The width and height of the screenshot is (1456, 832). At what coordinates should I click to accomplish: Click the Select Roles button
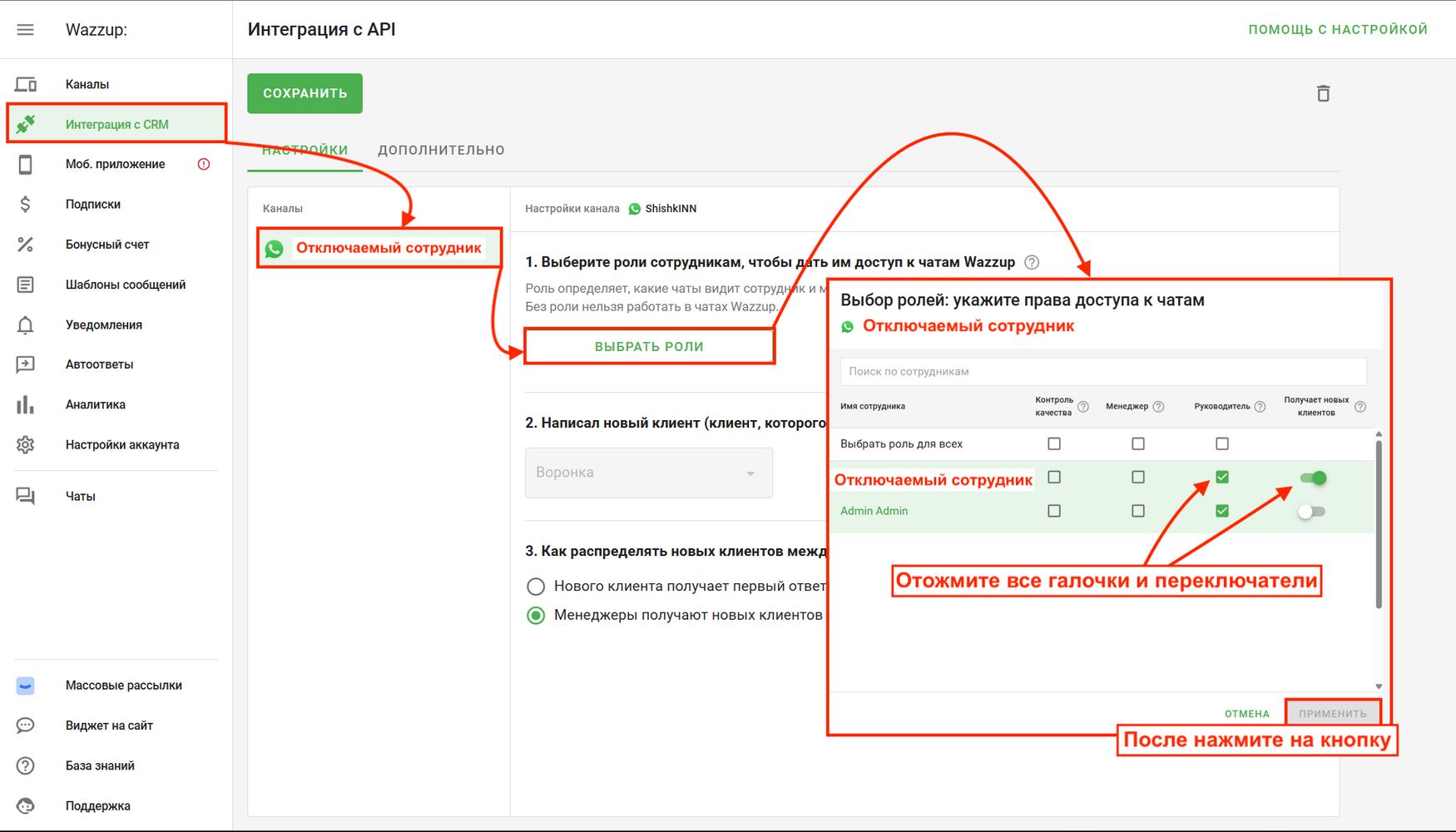[x=649, y=347]
